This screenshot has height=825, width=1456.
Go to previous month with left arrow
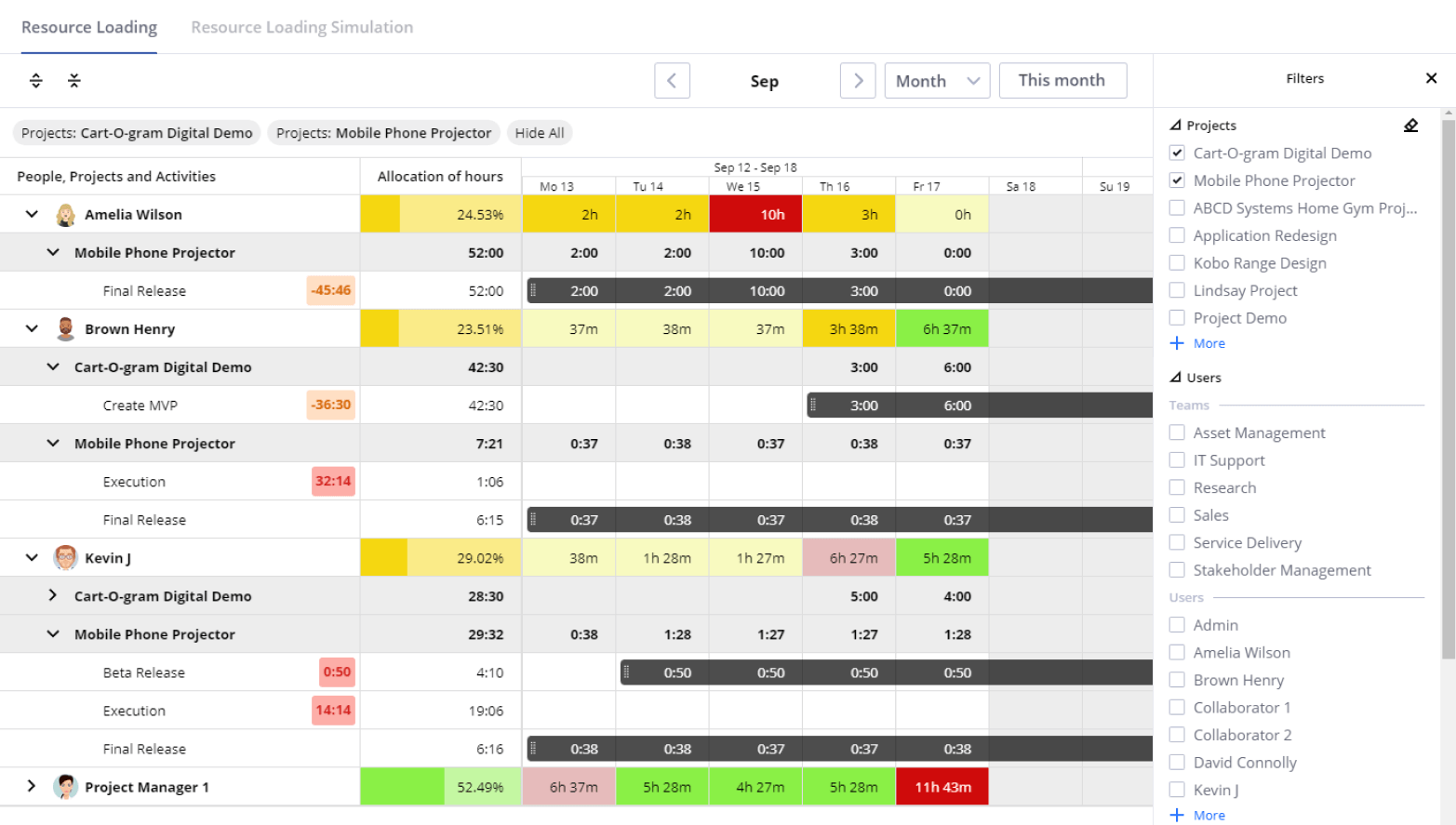pyautogui.click(x=672, y=81)
